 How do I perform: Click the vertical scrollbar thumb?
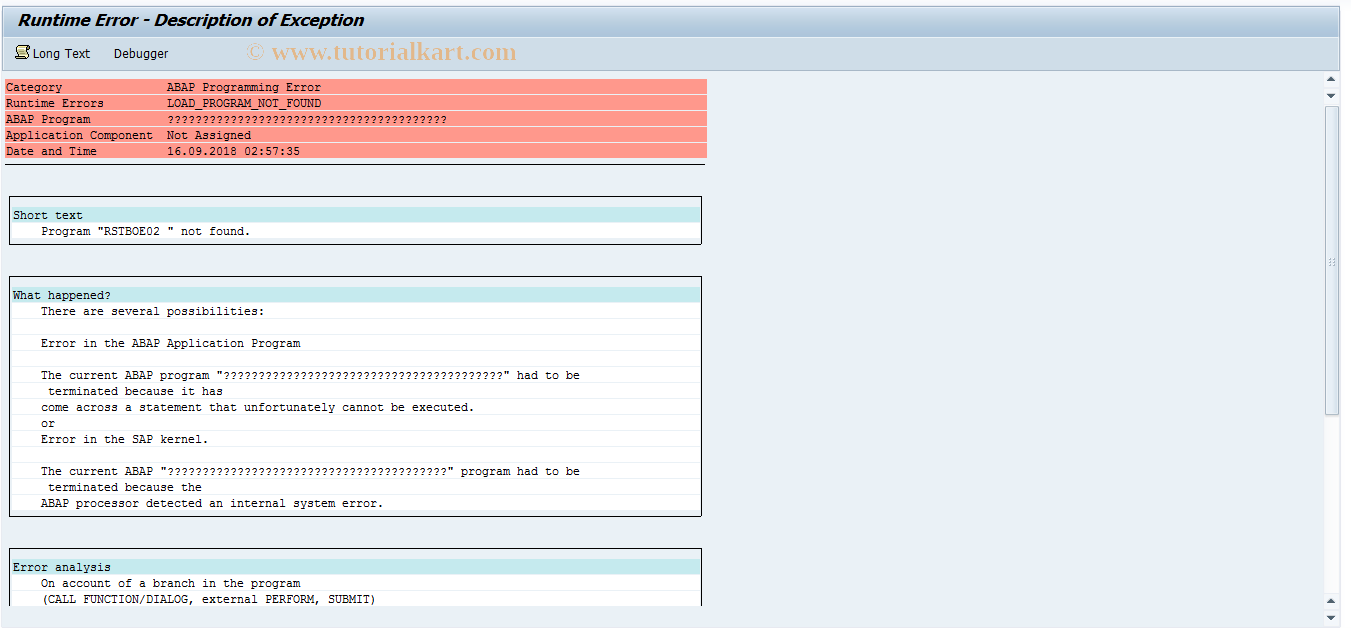coord(1331,260)
